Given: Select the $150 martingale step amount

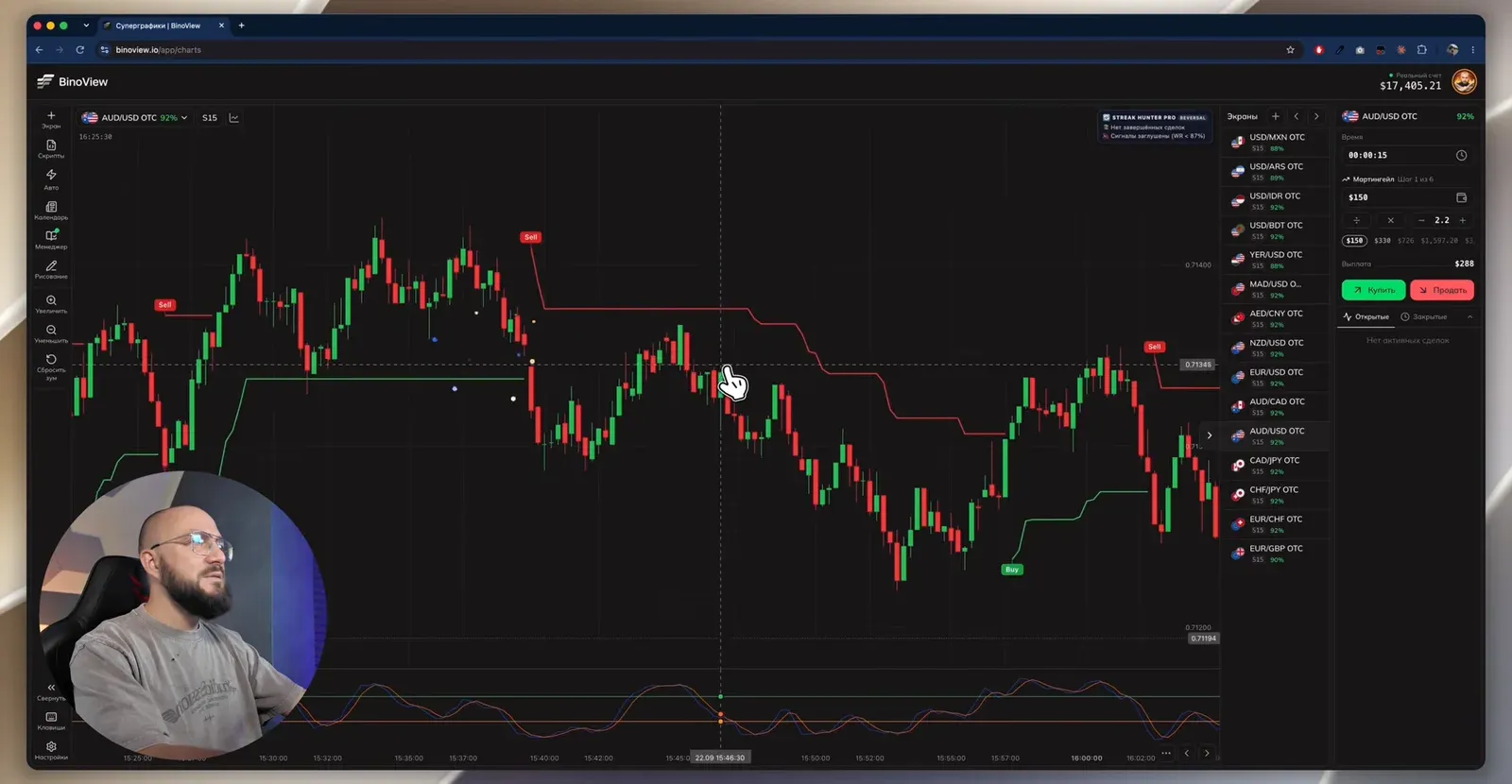Looking at the screenshot, I should pos(1355,241).
